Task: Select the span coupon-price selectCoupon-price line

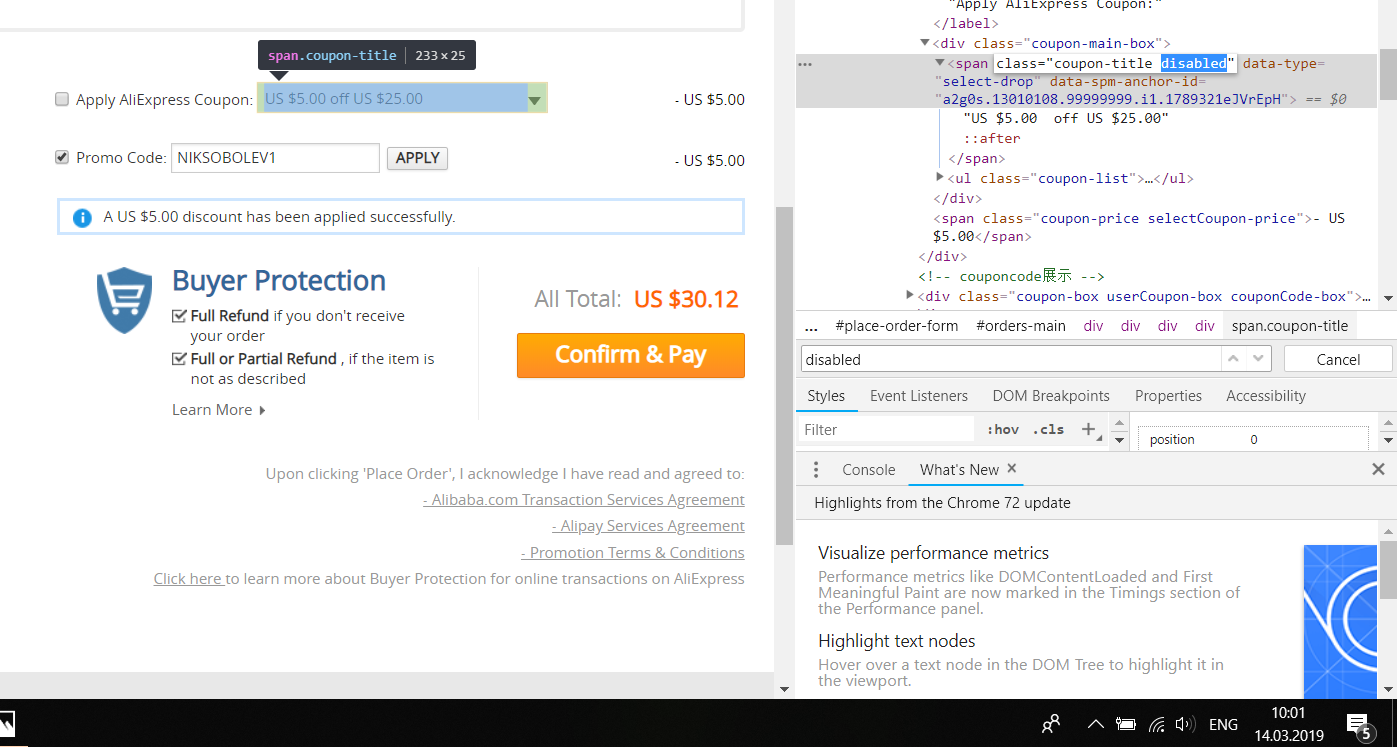Action: 1139,227
